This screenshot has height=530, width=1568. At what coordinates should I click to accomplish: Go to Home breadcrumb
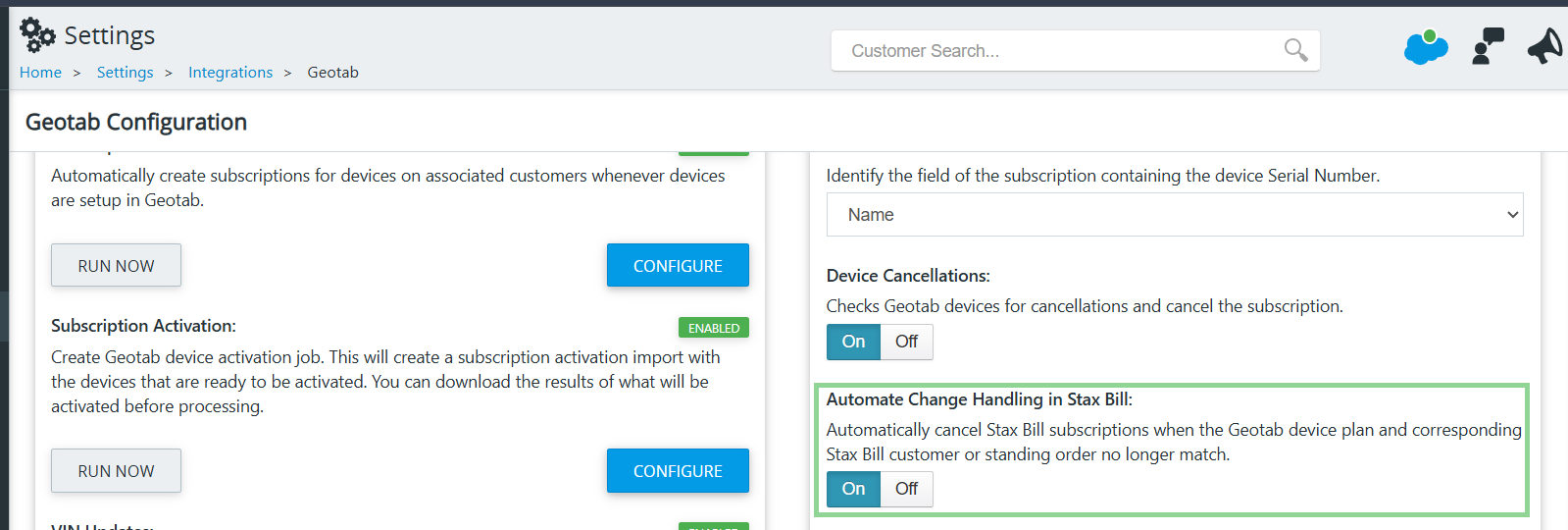[x=40, y=73]
